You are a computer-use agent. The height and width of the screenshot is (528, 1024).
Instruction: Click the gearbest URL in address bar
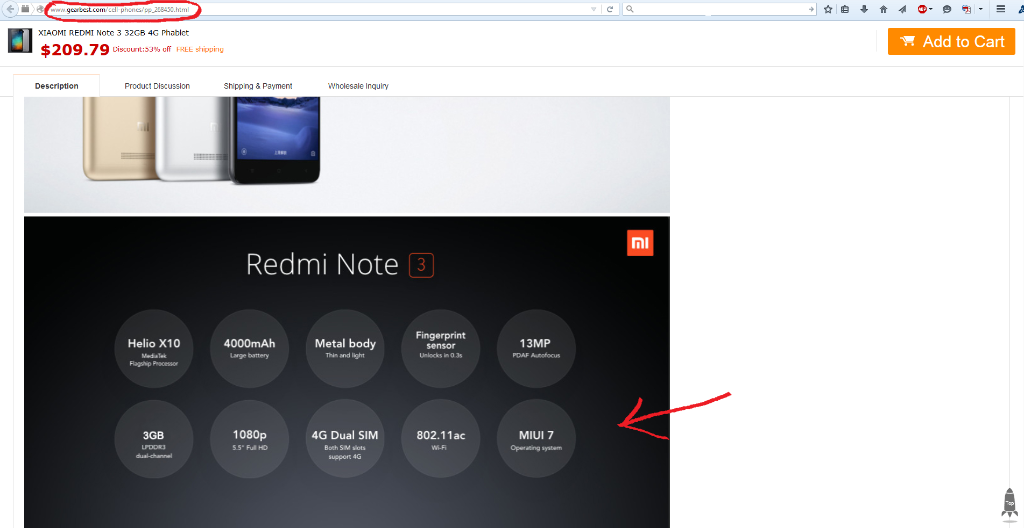[120, 9]
